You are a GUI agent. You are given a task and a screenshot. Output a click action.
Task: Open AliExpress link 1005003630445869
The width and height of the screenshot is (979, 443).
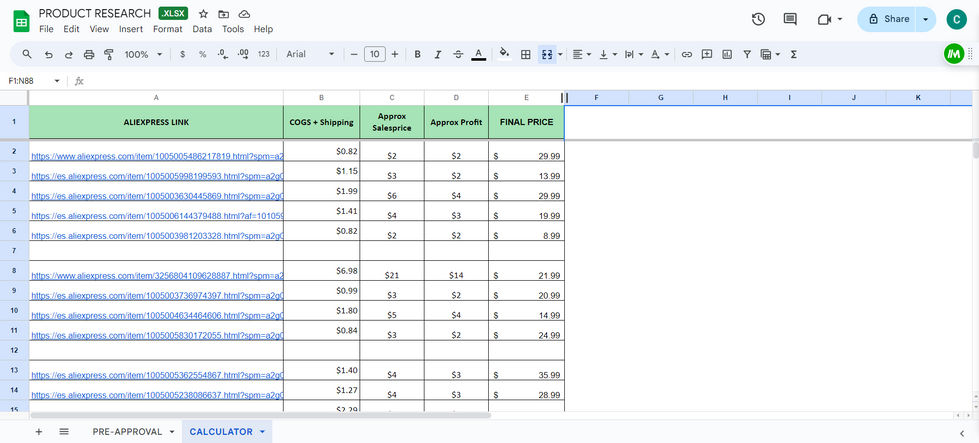[157, 196]
